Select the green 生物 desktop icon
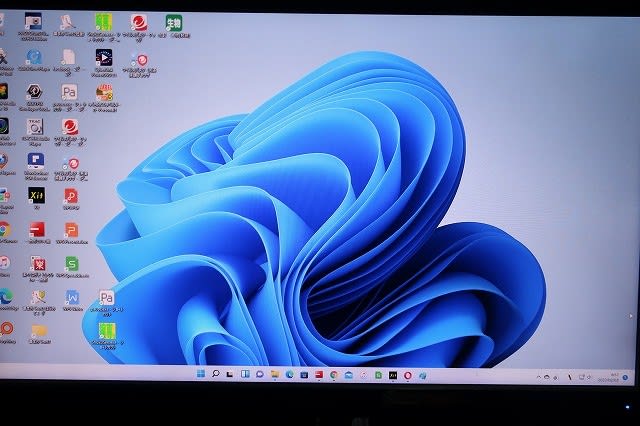This screenshot has height=426, width=640. pos(173,22)
